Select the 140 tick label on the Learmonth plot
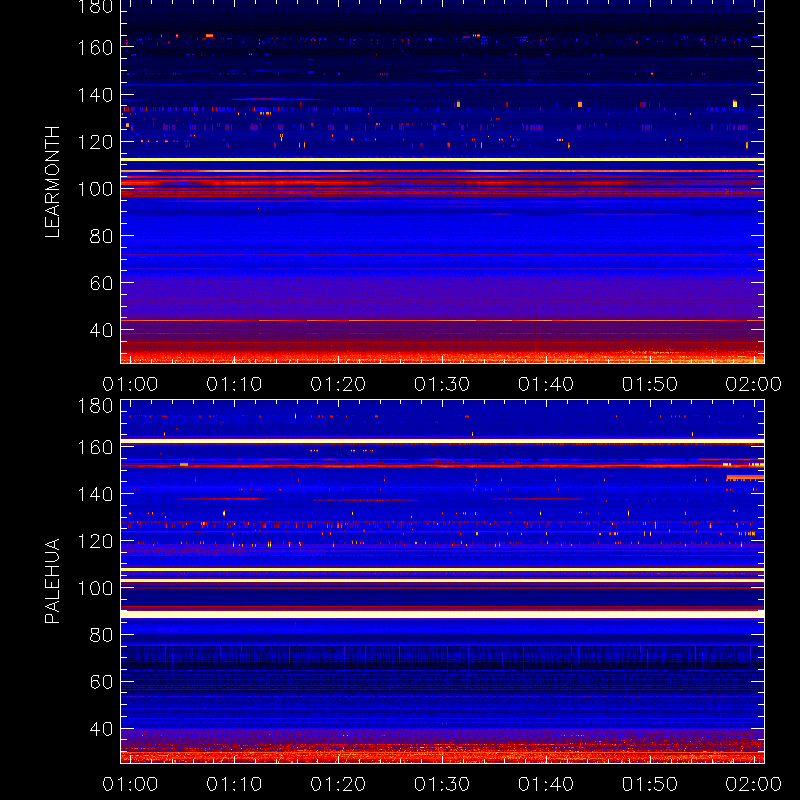The image size is (800, 800). 95,95
